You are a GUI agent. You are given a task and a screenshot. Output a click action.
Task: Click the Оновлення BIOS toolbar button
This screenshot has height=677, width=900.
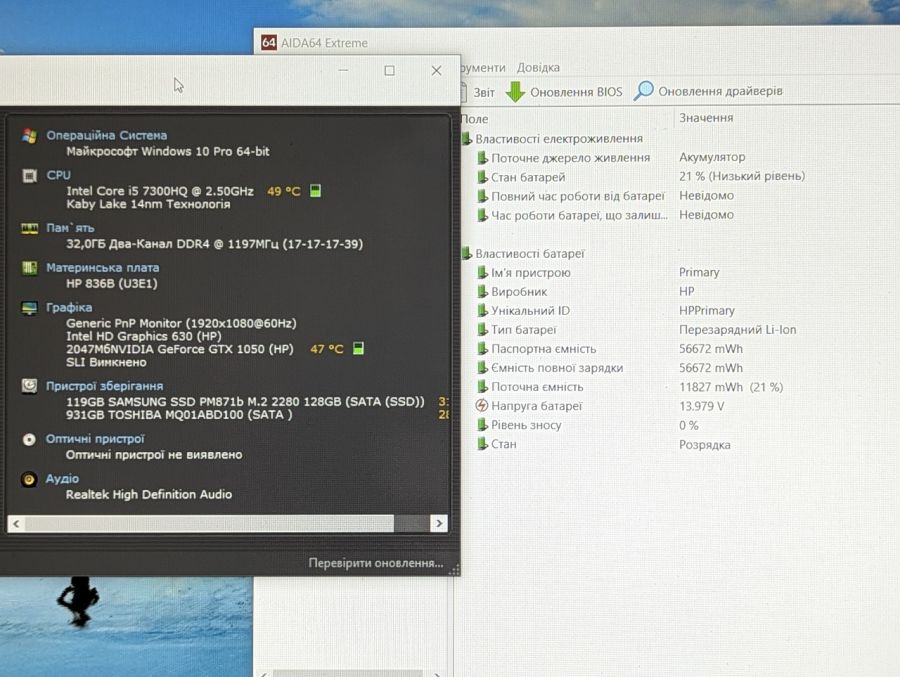coord(564,92)
